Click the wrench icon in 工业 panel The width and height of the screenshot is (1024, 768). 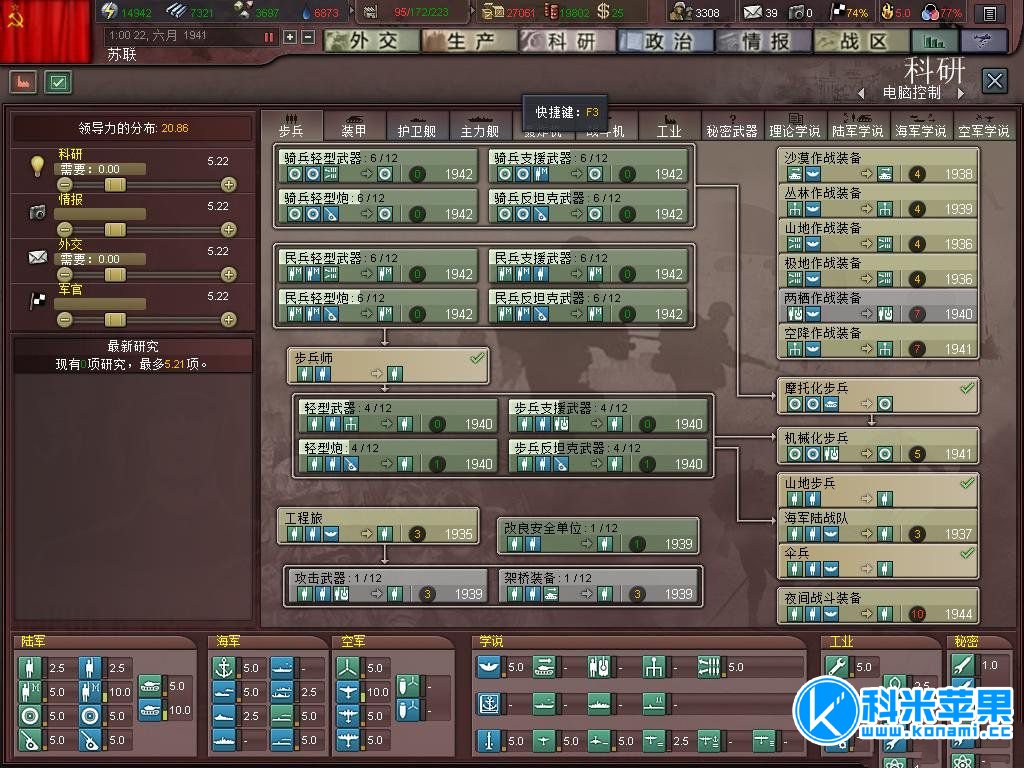837,667
